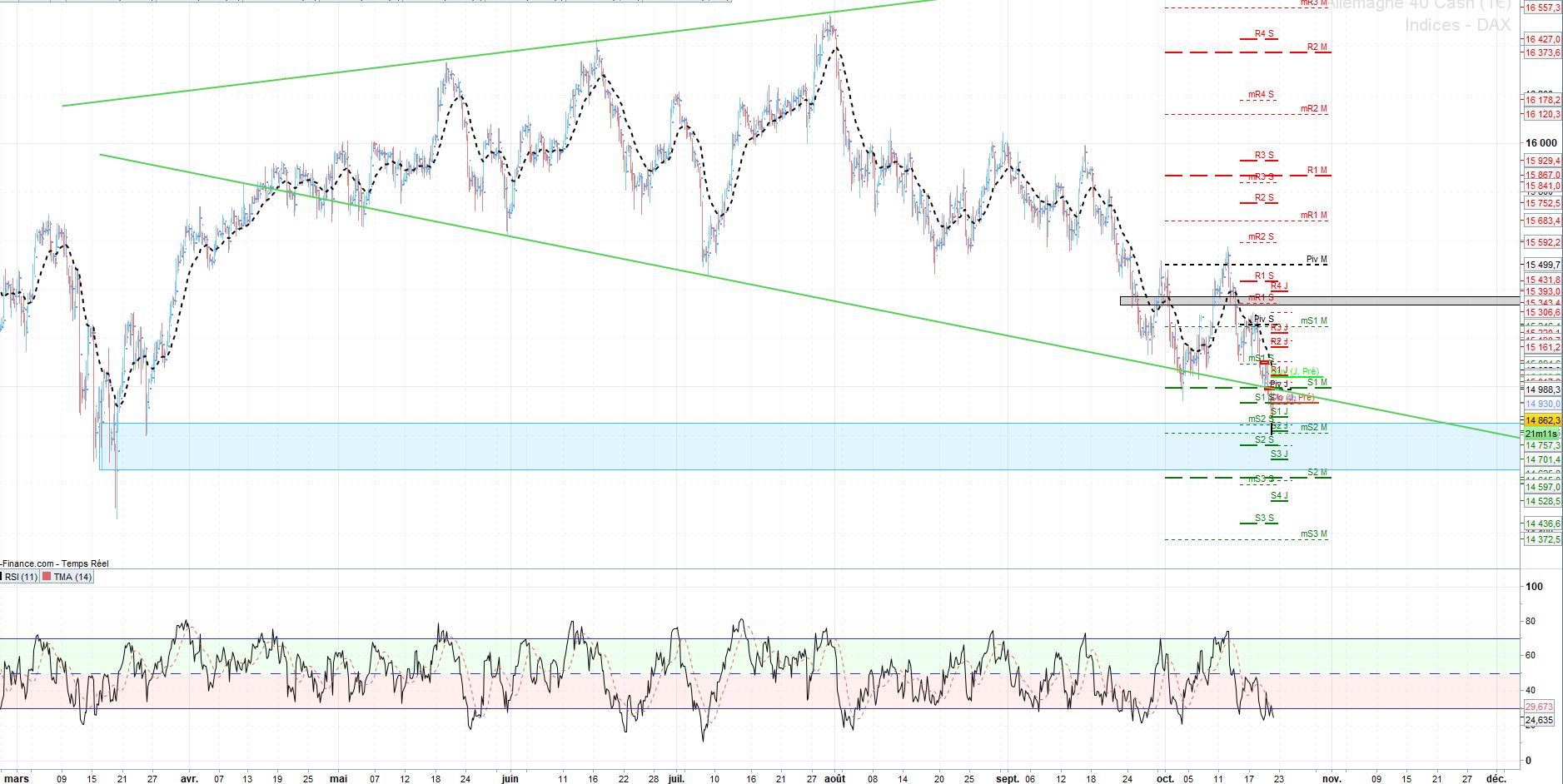Click the 'sept.' date on the time axis

[x=1008, y=779]
